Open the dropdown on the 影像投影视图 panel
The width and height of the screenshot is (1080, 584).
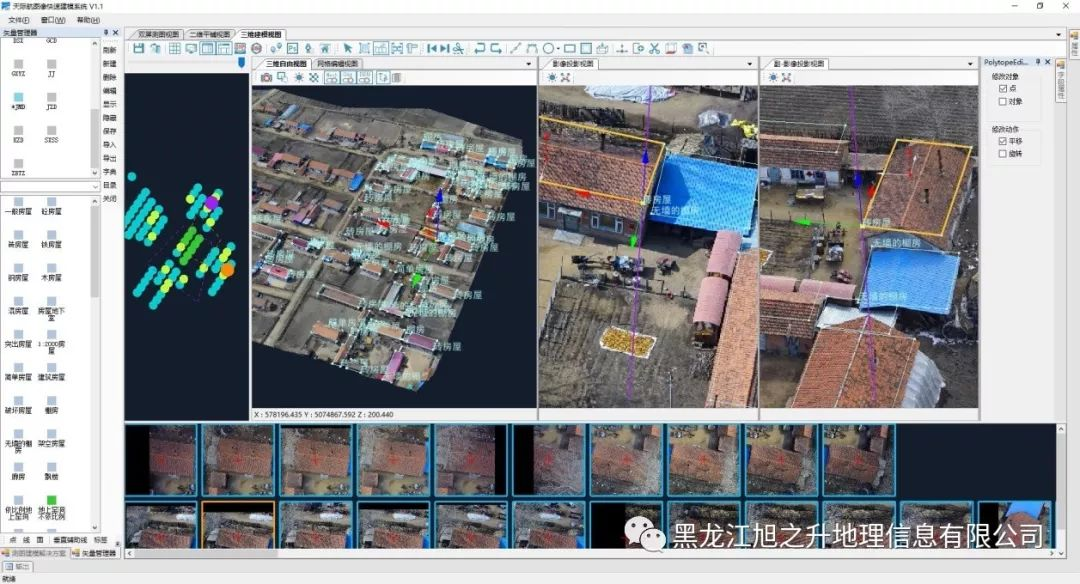pyautogui.click(x=750, y=62)
